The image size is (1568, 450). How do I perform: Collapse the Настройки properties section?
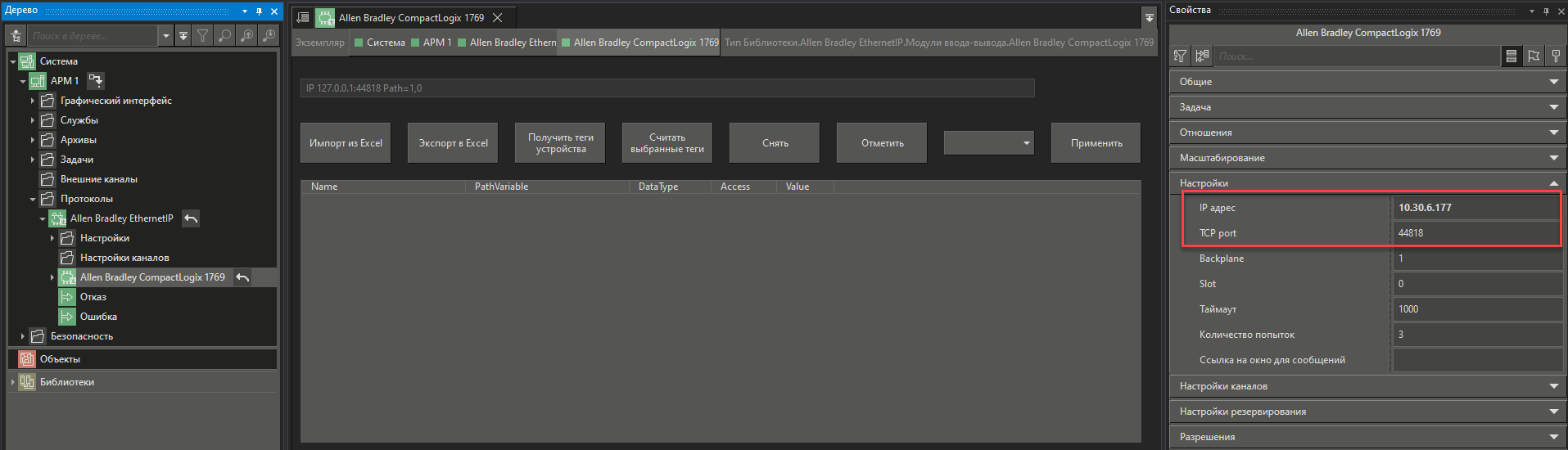pos(1553,183)
